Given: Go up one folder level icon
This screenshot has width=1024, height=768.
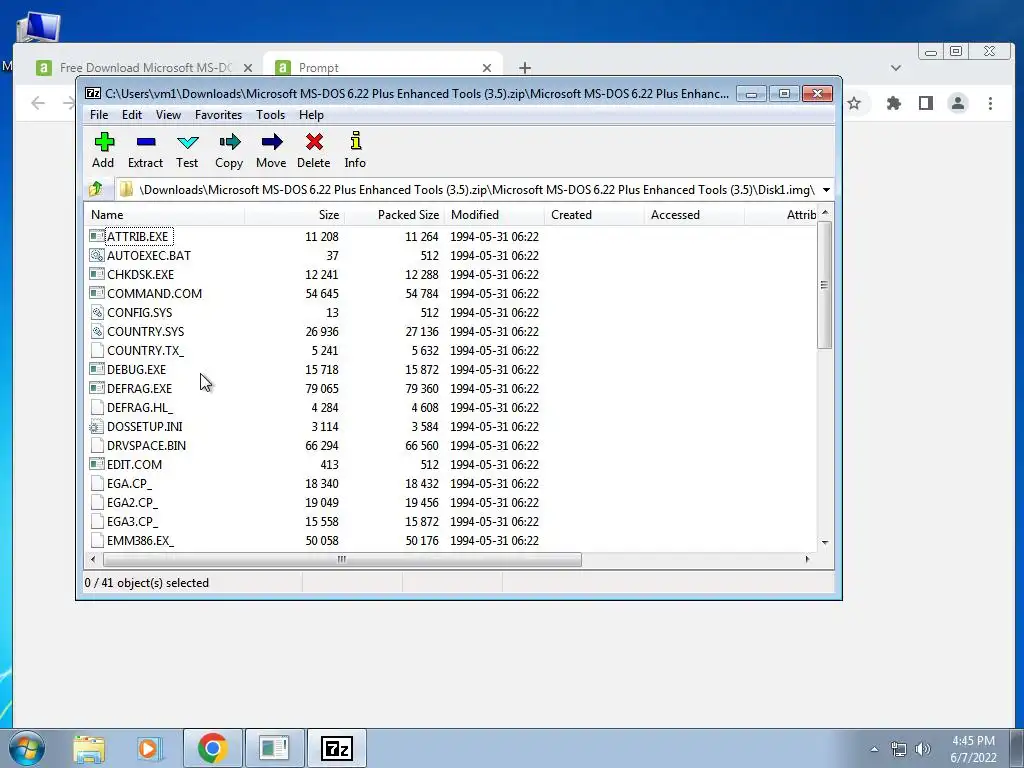Looking at the screenshot, I should click(96, 189).
